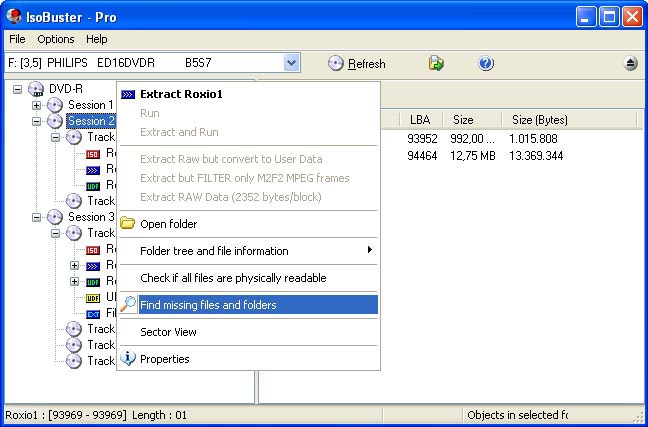
Task: Choose Find missing files and folders
Action: tap(248, 305)
